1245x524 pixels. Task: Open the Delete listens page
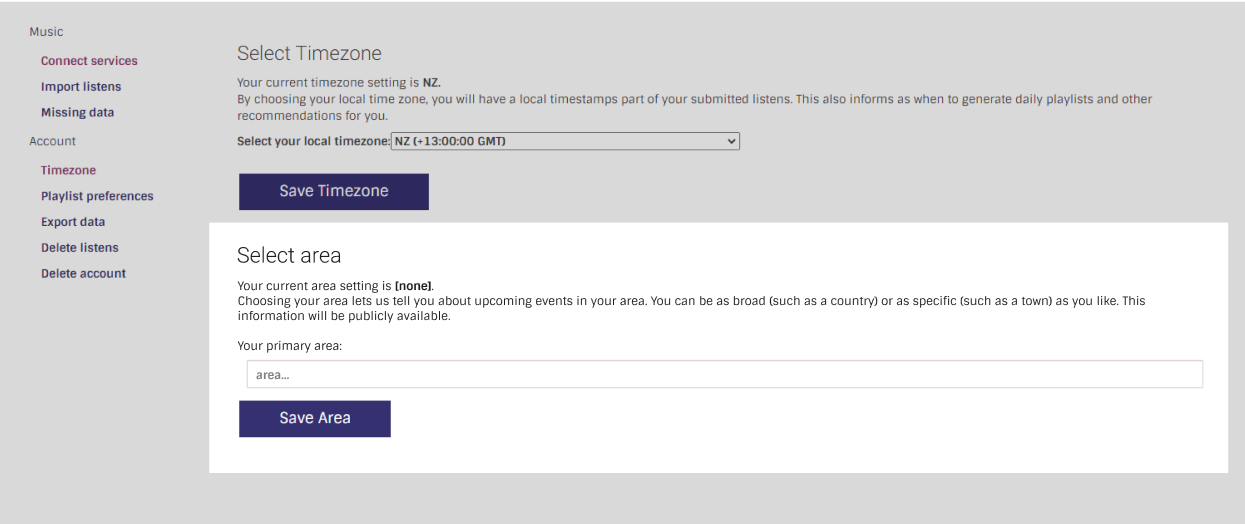[x=79, y=248]
